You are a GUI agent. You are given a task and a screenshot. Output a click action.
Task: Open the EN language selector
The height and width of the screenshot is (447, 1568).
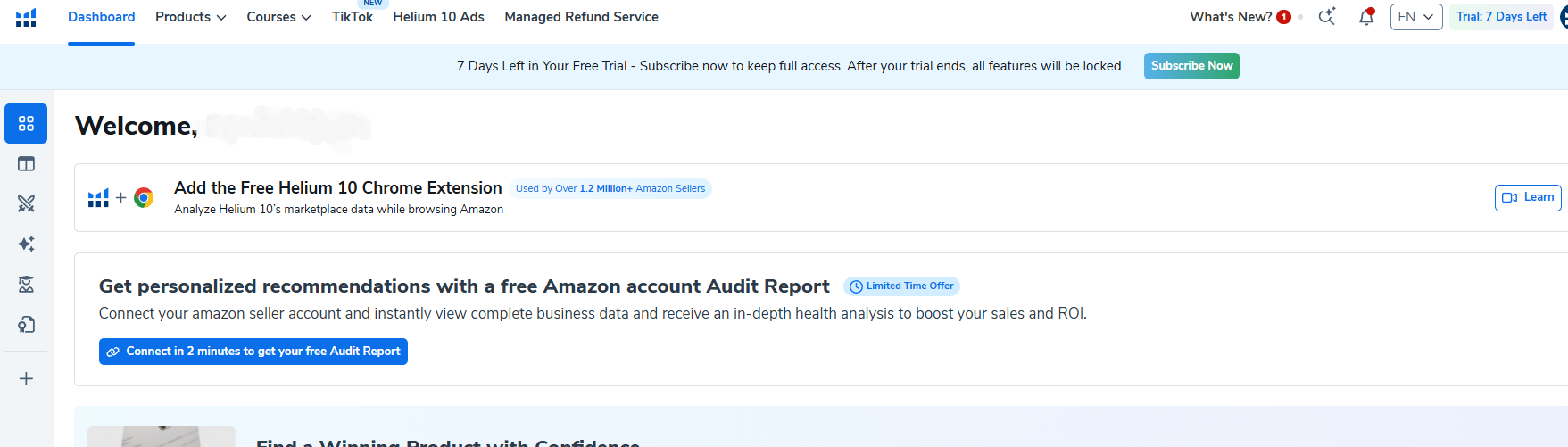tap(1416, 17)
